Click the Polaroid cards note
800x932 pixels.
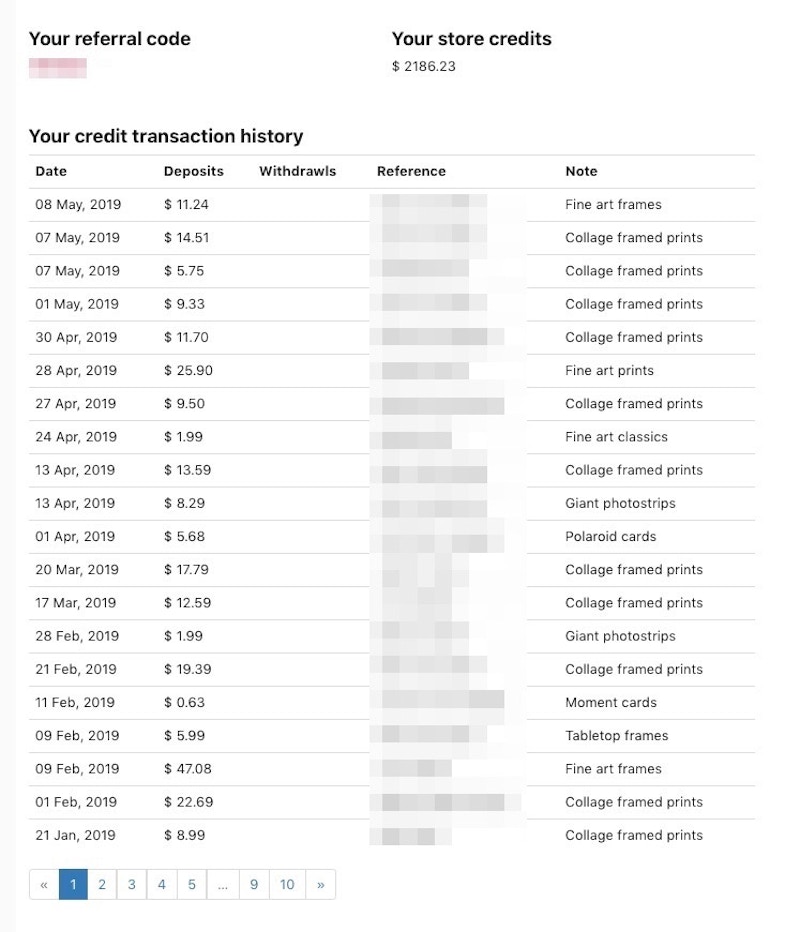coord(610,536)
